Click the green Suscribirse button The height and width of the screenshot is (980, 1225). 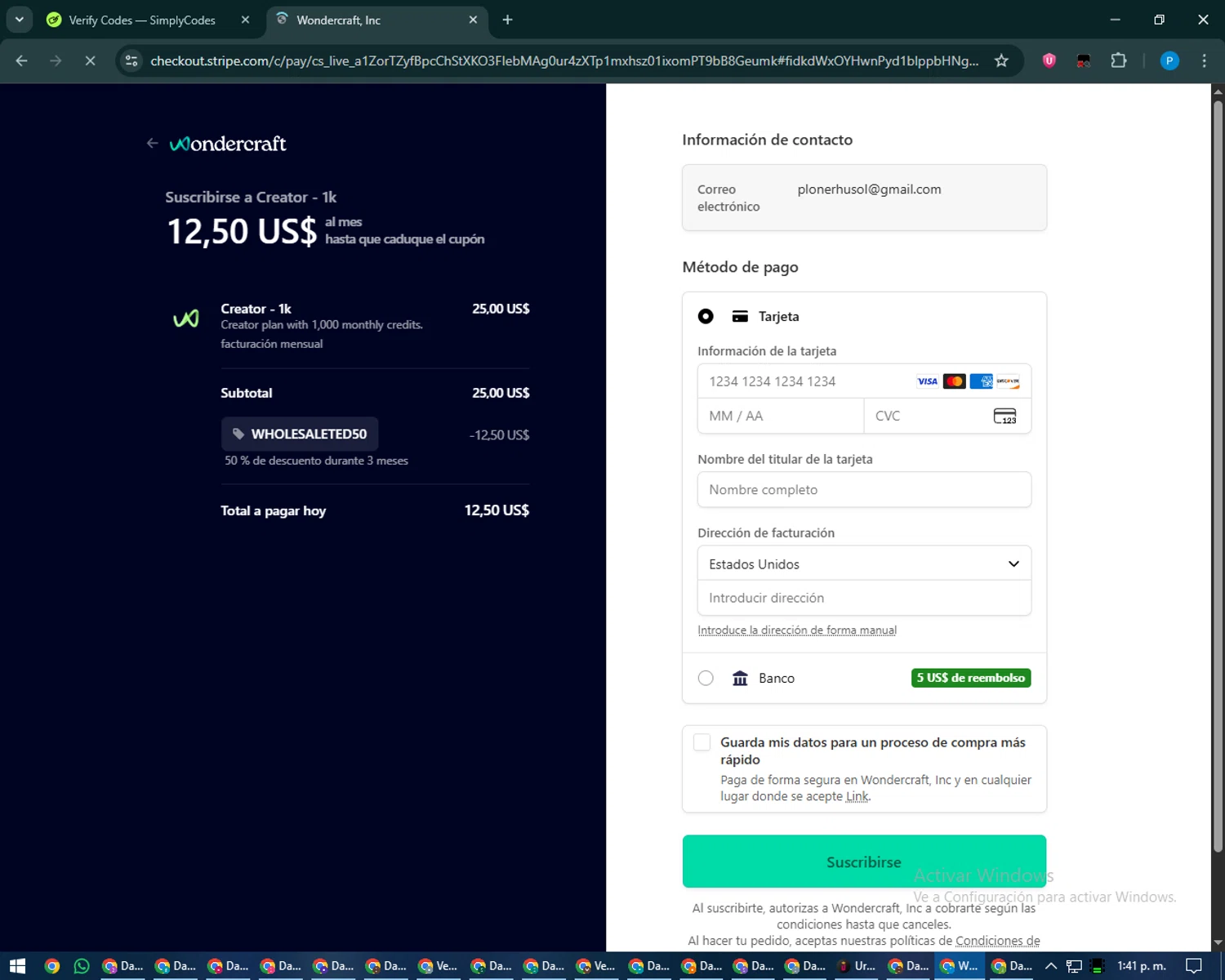tap(864, 862)
